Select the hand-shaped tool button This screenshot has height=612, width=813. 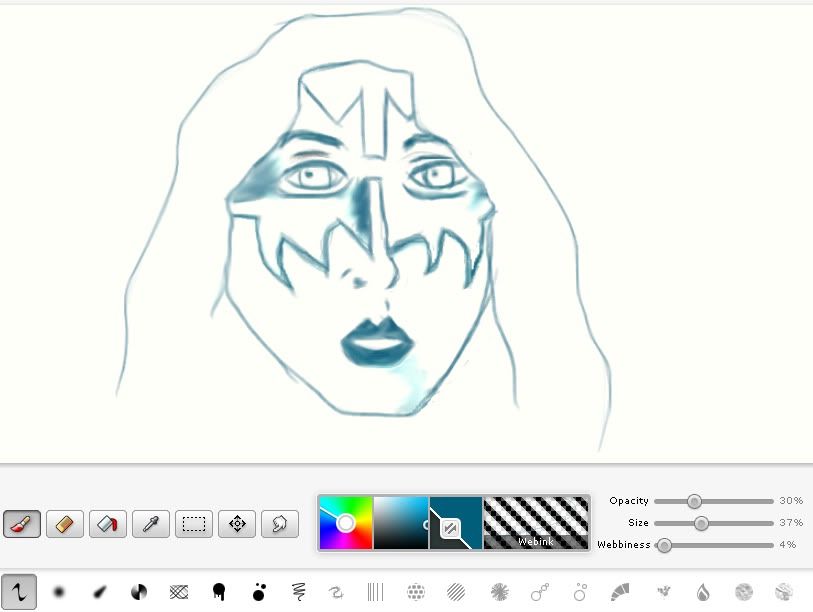coord(280,524)
